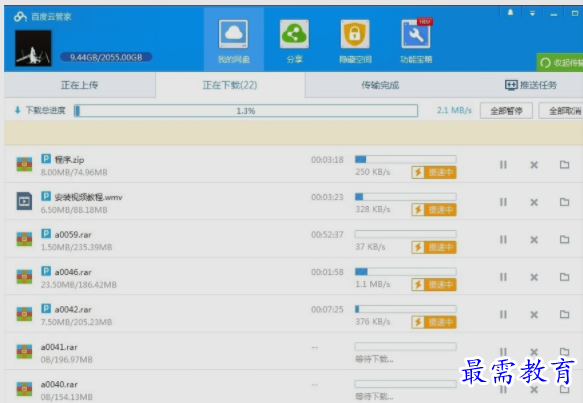The height and width of the screenshot is (403, 583).
Task: Click the a0042.rar archive file icon
Action: tap(24, 314)
